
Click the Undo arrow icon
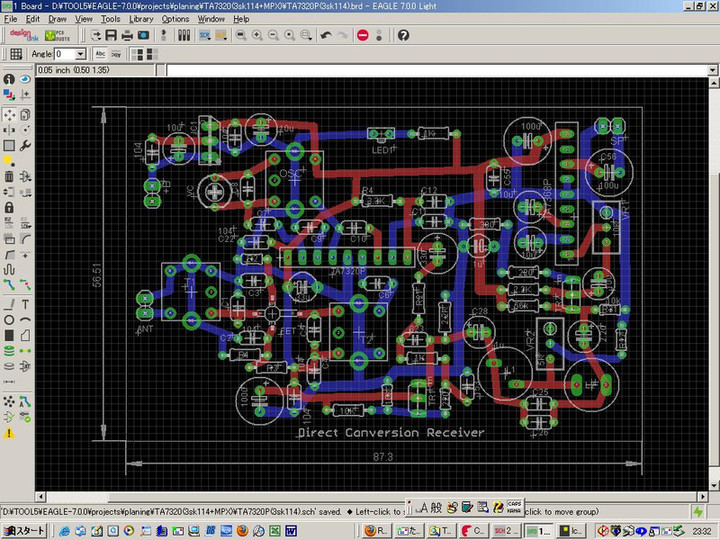point(325,35)
